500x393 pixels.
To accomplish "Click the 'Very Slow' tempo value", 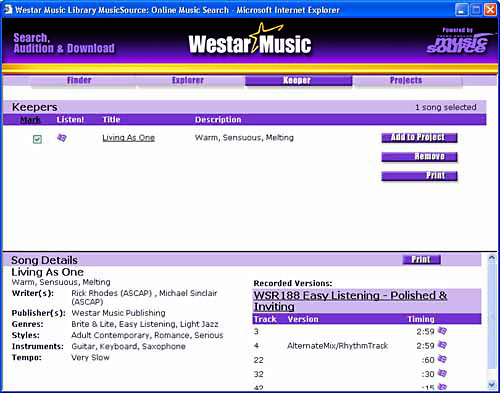I will (x=90, y=357).
